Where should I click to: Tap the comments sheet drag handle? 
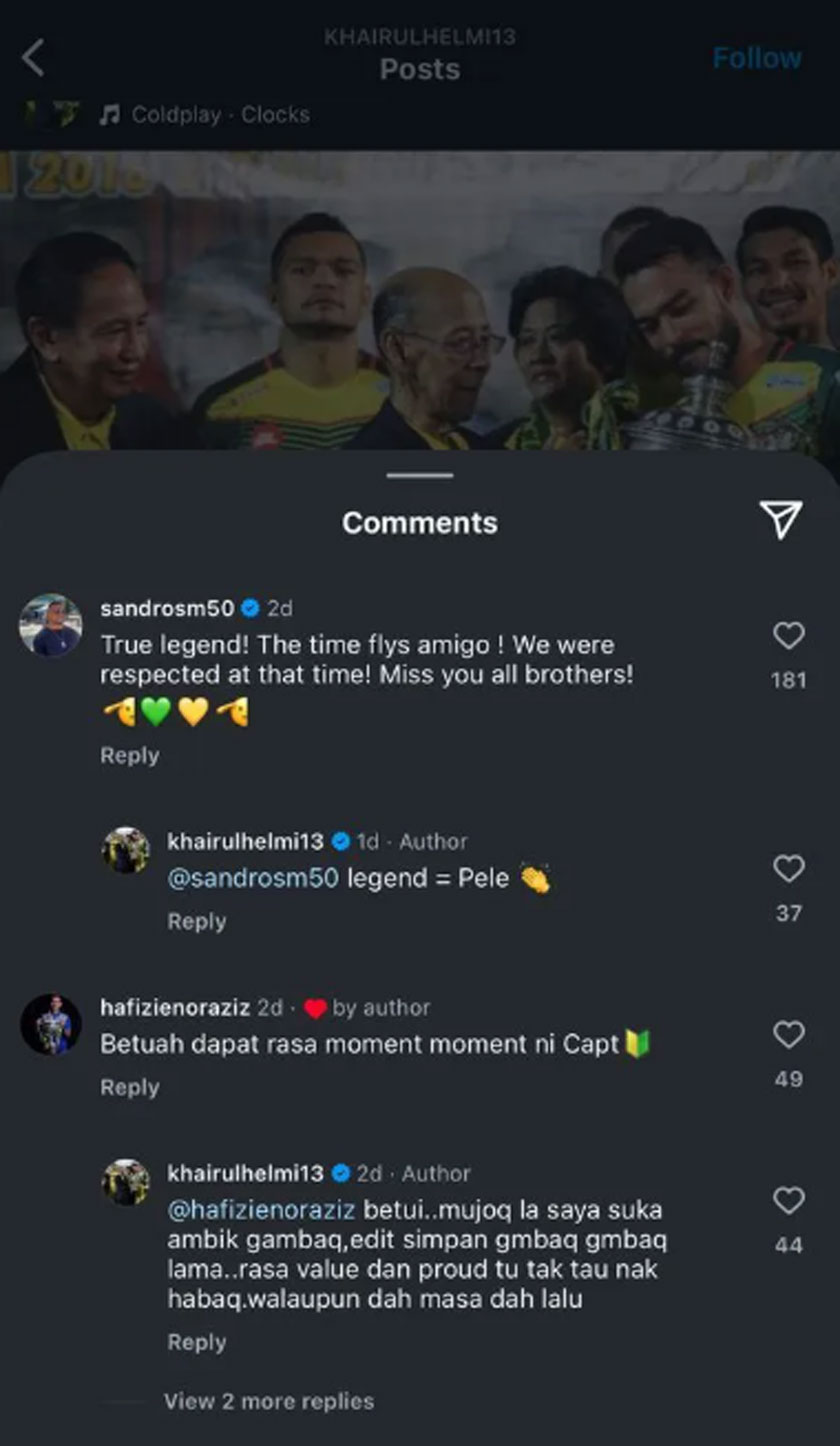click(420, 476)
